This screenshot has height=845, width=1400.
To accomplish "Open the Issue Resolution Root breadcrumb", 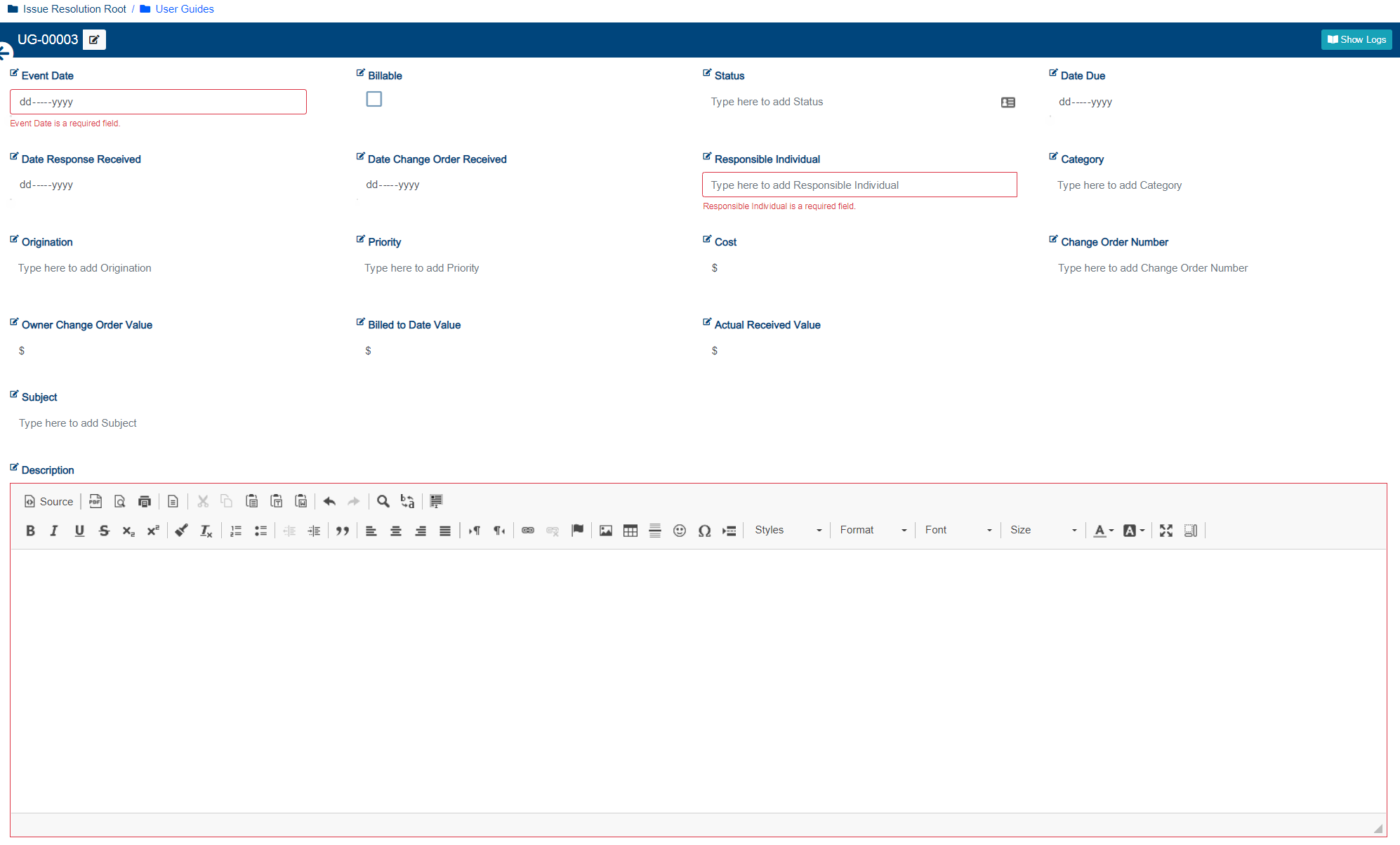I will (74, 9).
